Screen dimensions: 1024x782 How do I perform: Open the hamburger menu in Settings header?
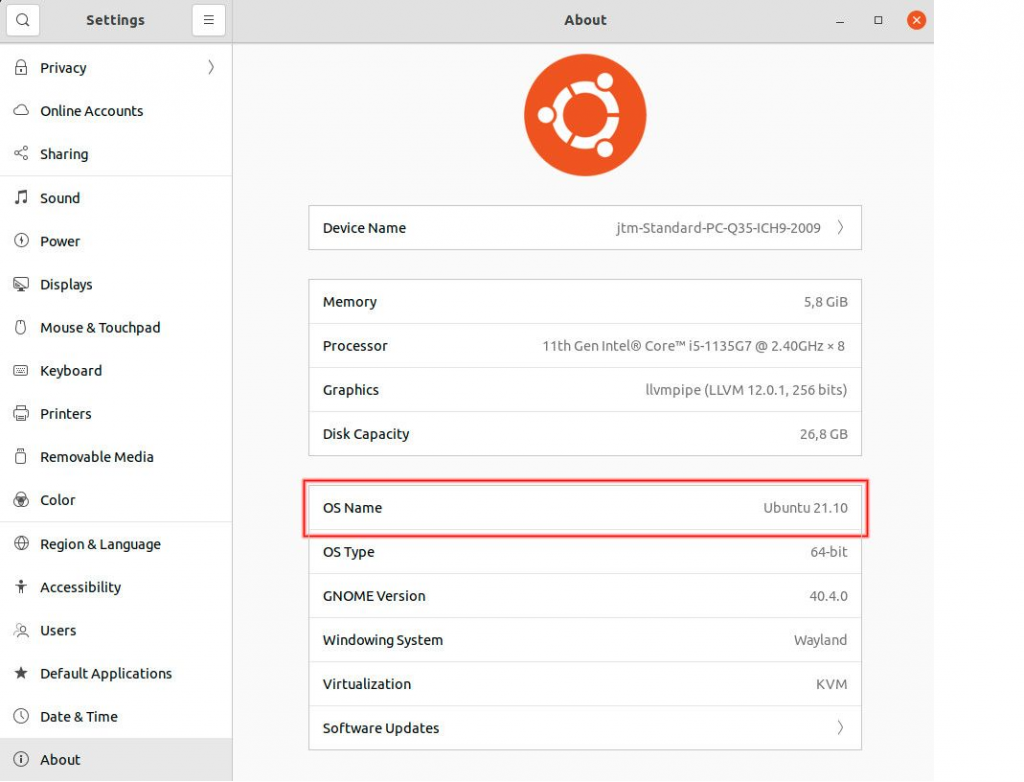click(208, 20)
